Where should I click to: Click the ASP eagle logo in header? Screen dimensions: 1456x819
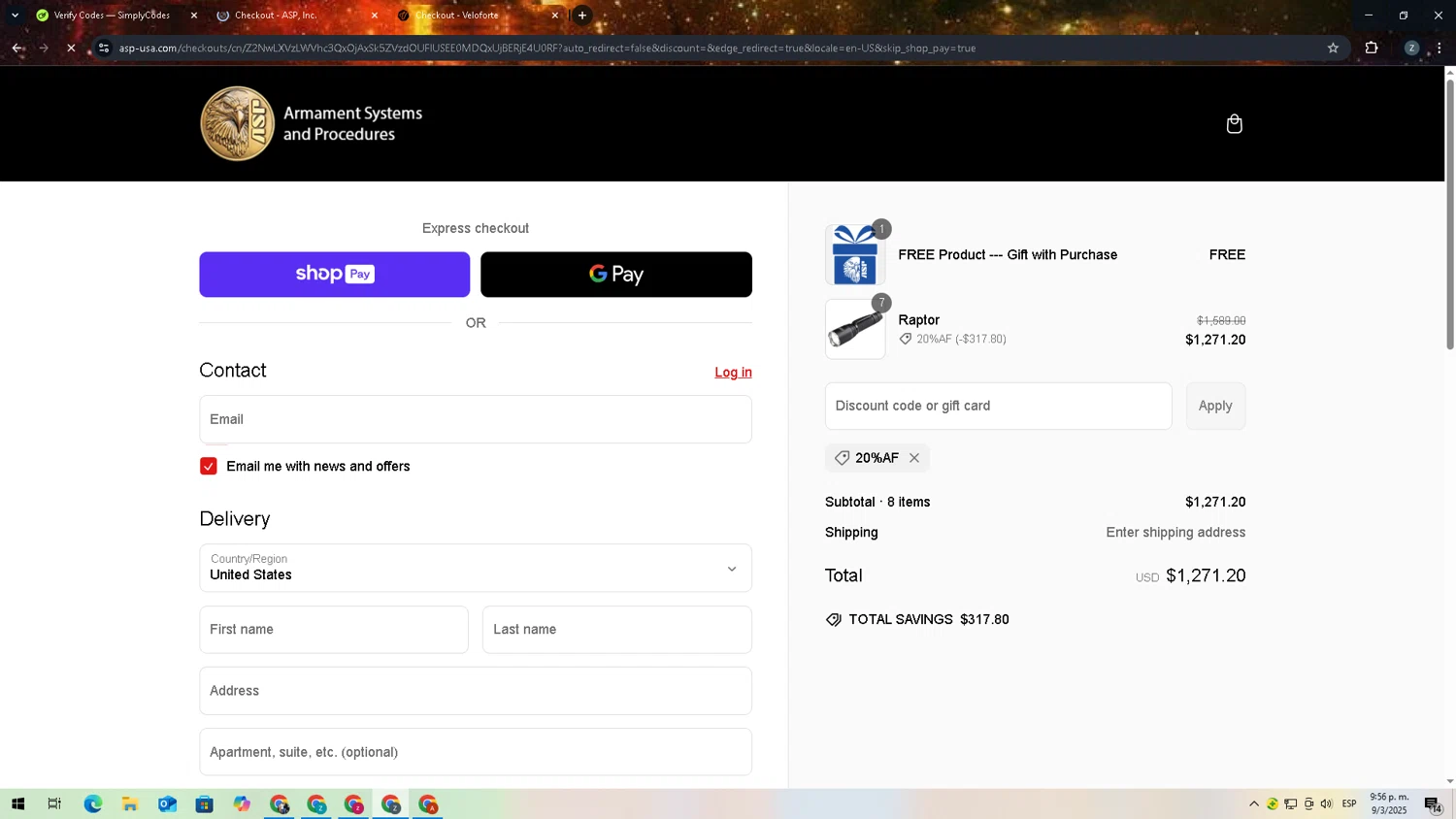(238, 123)
